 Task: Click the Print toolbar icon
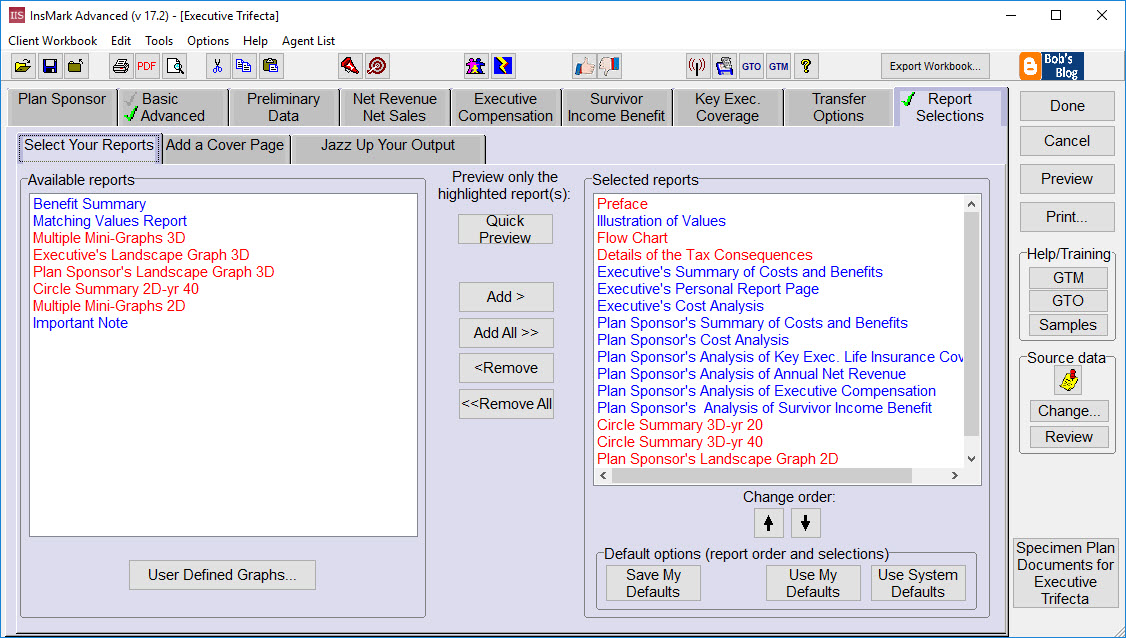click(119, 65)
